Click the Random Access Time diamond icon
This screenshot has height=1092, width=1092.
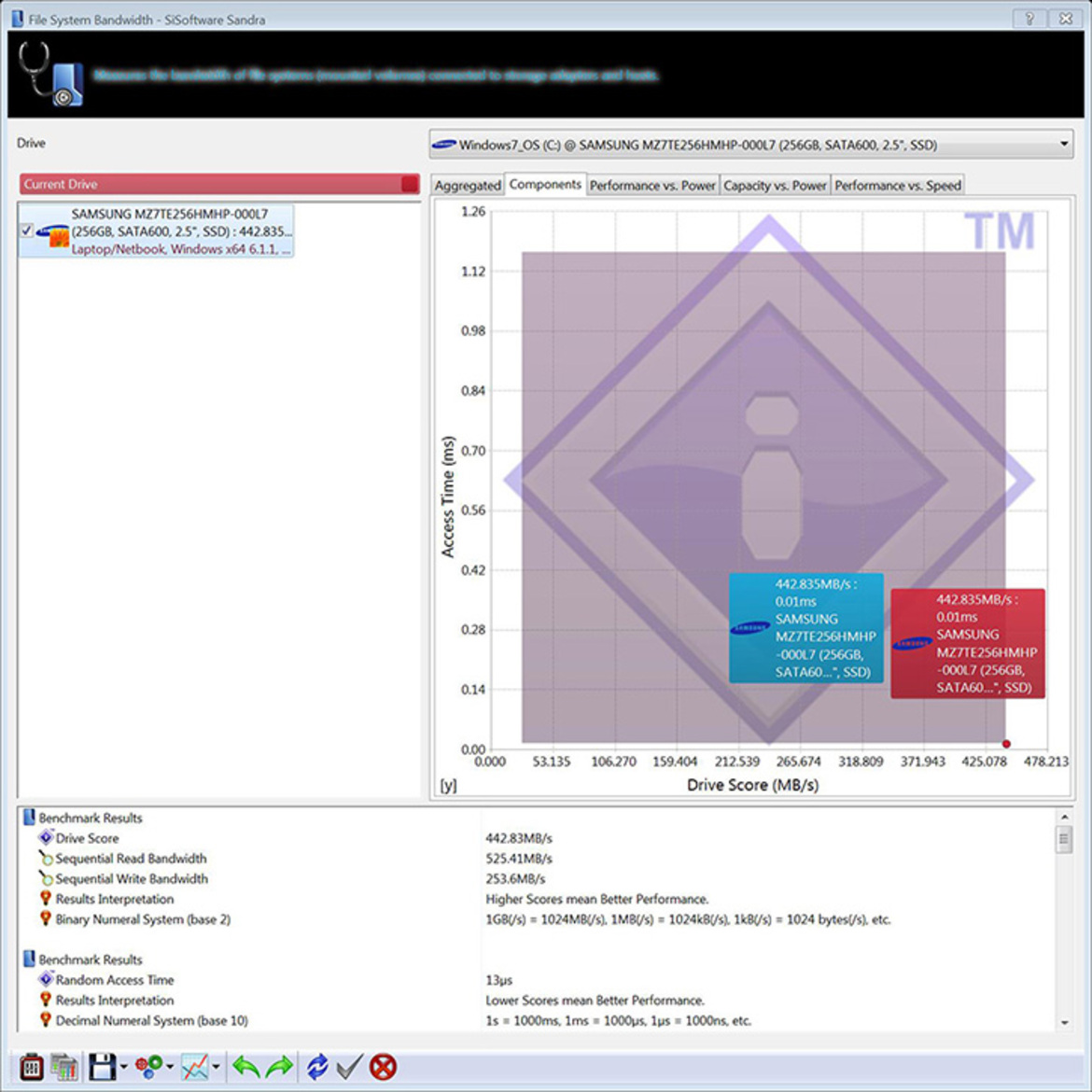(46, 979)
